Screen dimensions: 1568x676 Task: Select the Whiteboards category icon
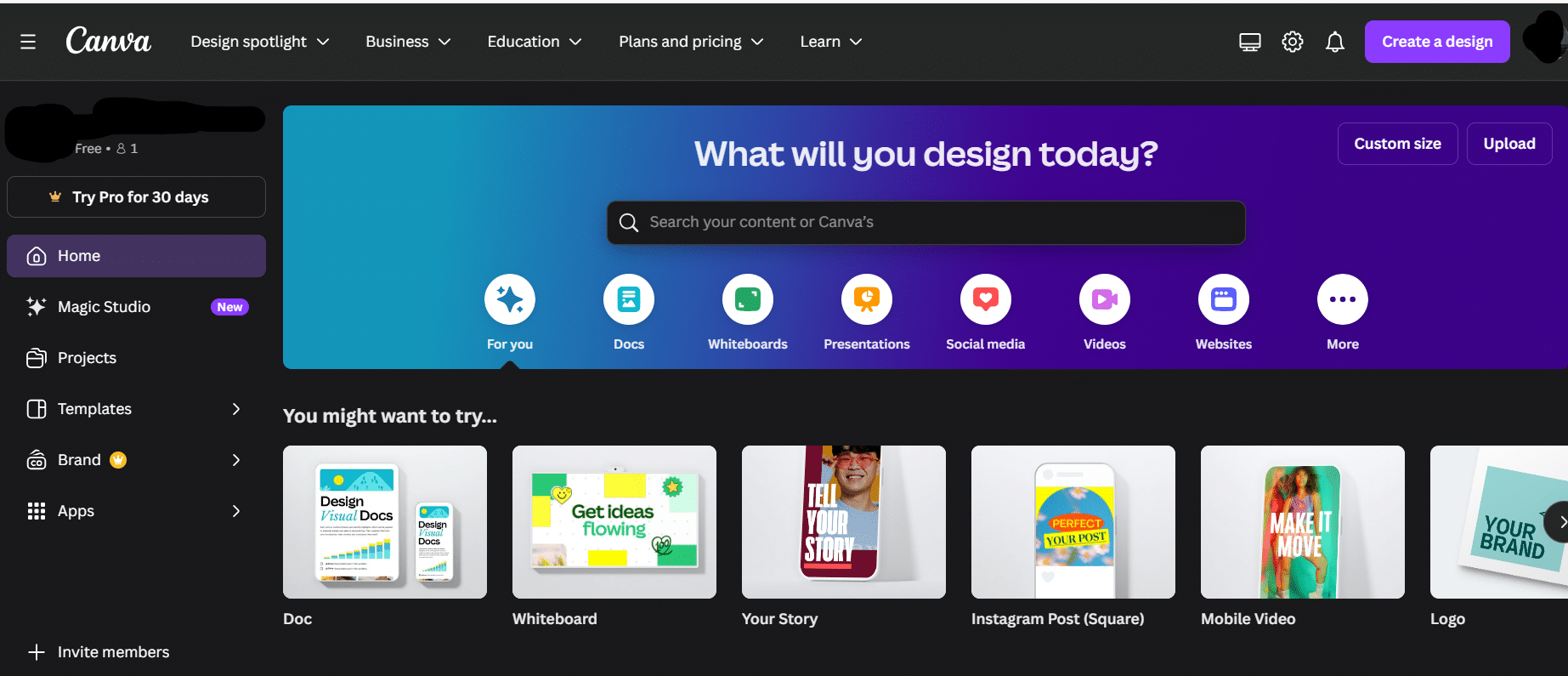(x=748, y=299)
